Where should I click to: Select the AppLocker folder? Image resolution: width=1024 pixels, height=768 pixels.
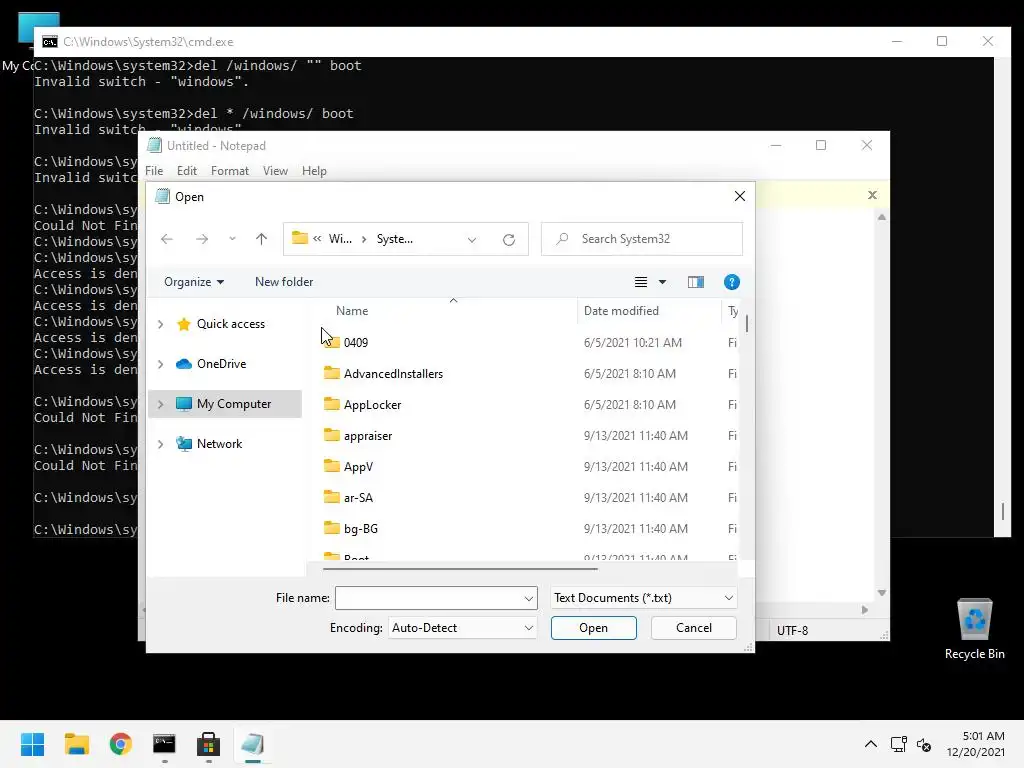[372, 405]
